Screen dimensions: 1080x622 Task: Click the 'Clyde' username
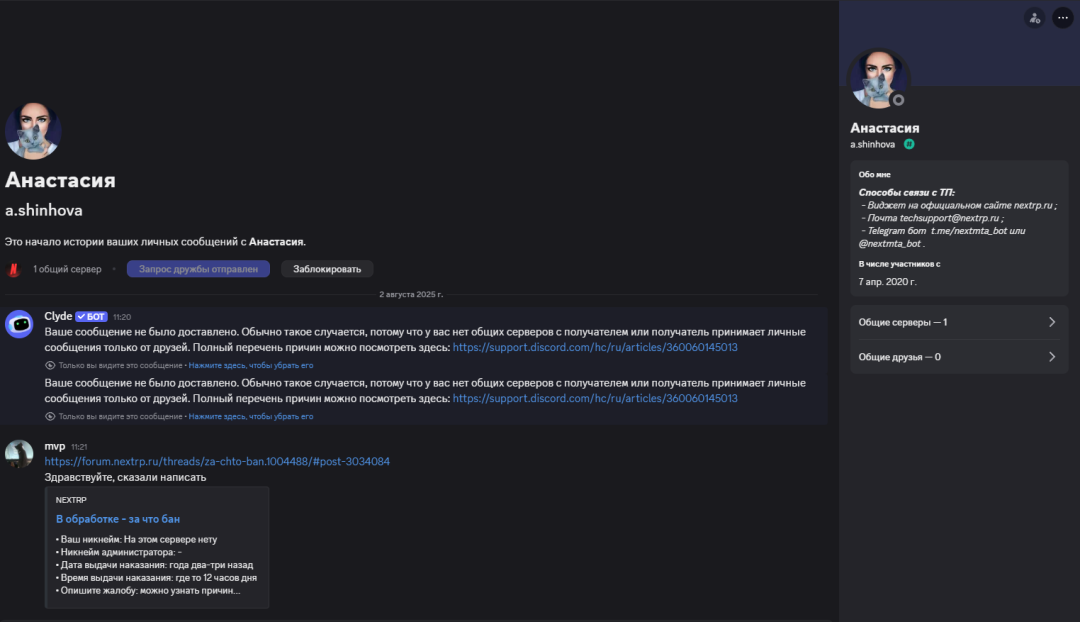click(x=58, y=316)
